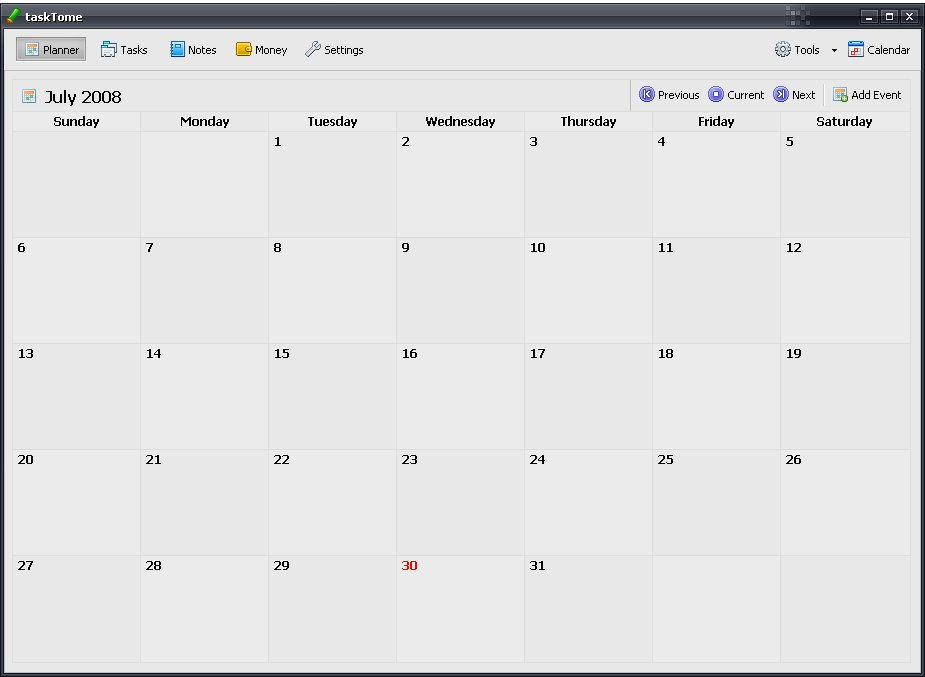Select the day 20 cell

tap(76, 503)
